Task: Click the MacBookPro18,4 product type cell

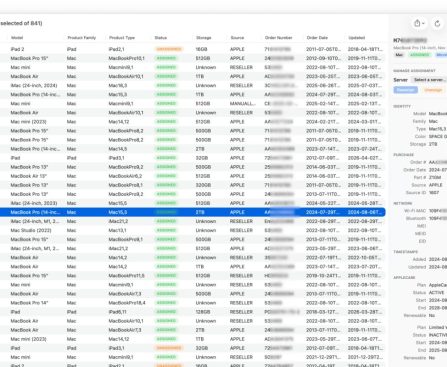Action: point(127,303)
